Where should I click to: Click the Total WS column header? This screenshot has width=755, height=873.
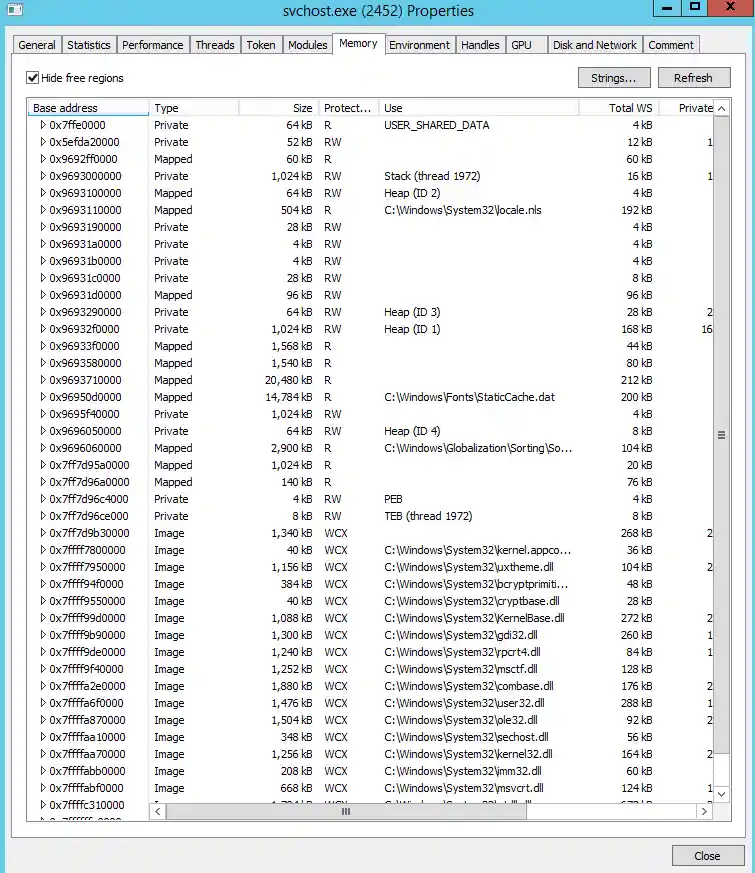point(618,108)
